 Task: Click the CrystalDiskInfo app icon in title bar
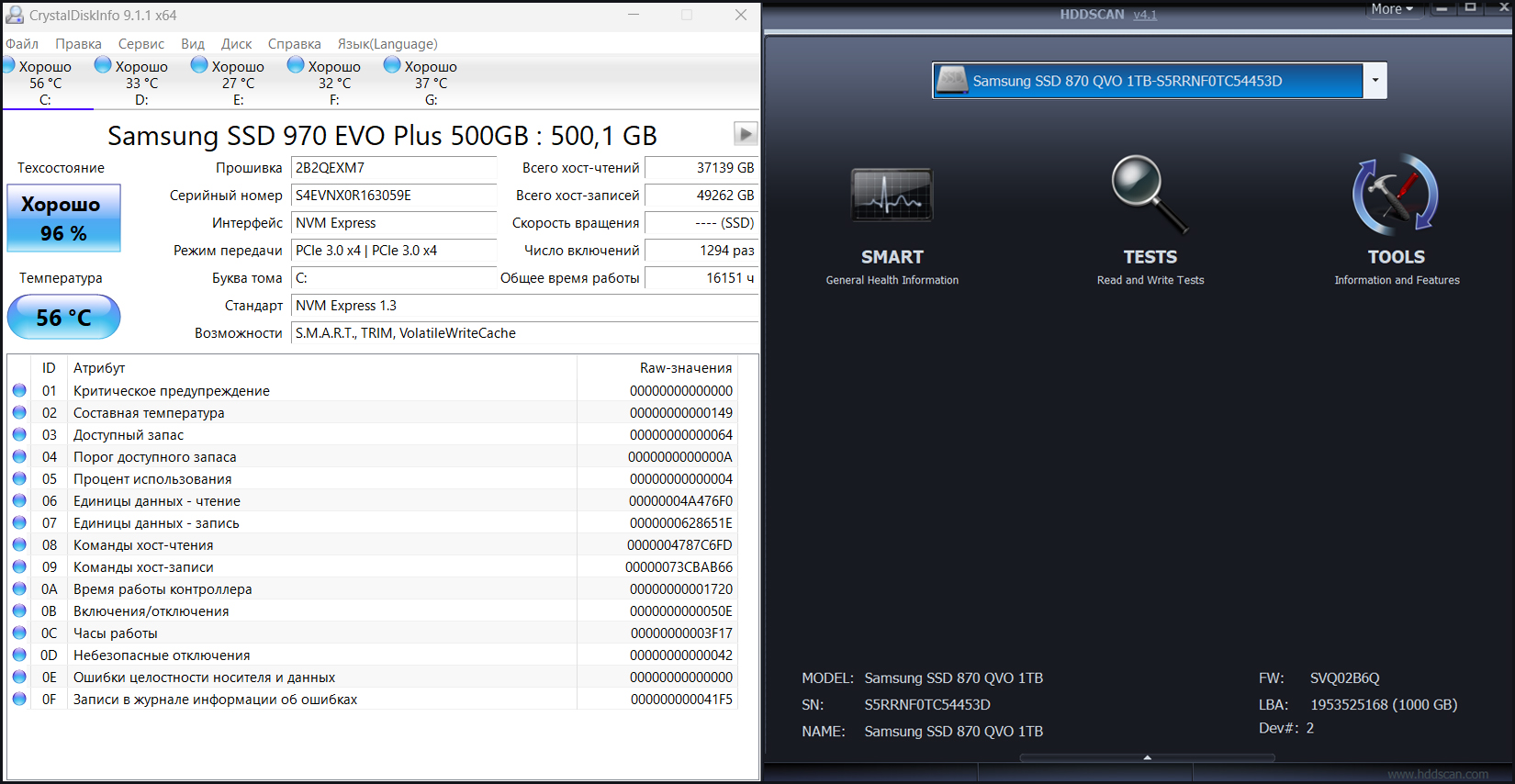tap(15, 16)
